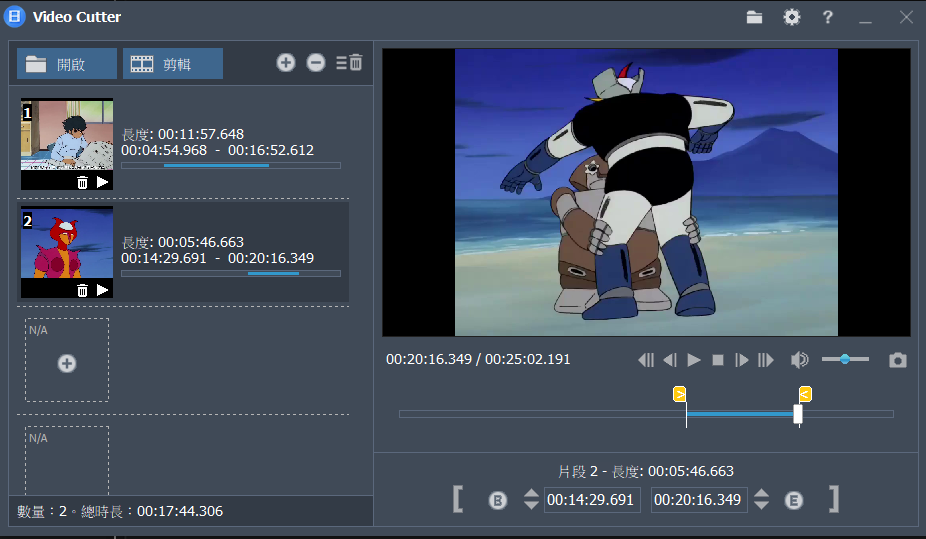Set the begin point with the B button
The image size is (926, 539).
click(497, 500)
